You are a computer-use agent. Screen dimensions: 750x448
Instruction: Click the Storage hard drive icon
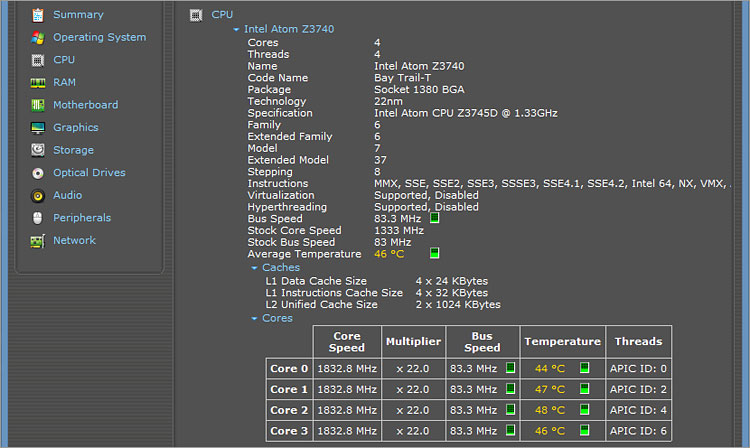pyautogui.click(x=38, y=150)
